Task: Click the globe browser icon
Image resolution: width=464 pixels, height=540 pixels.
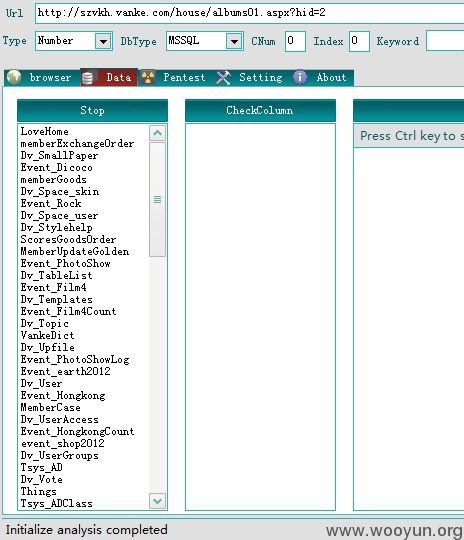Action: (x=14, y=77)
